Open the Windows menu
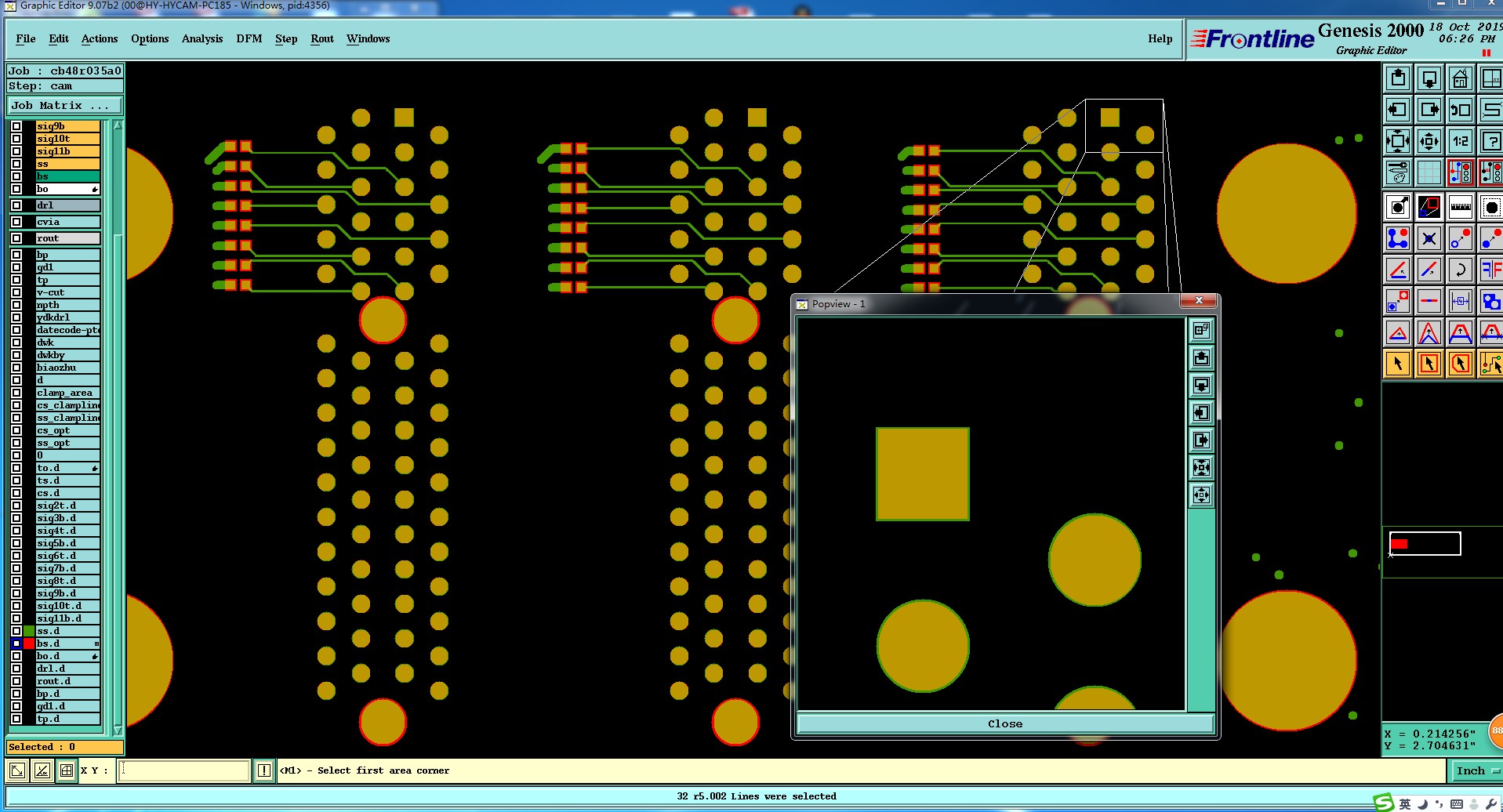This screenshot has height=812, width=1503. 368,38
